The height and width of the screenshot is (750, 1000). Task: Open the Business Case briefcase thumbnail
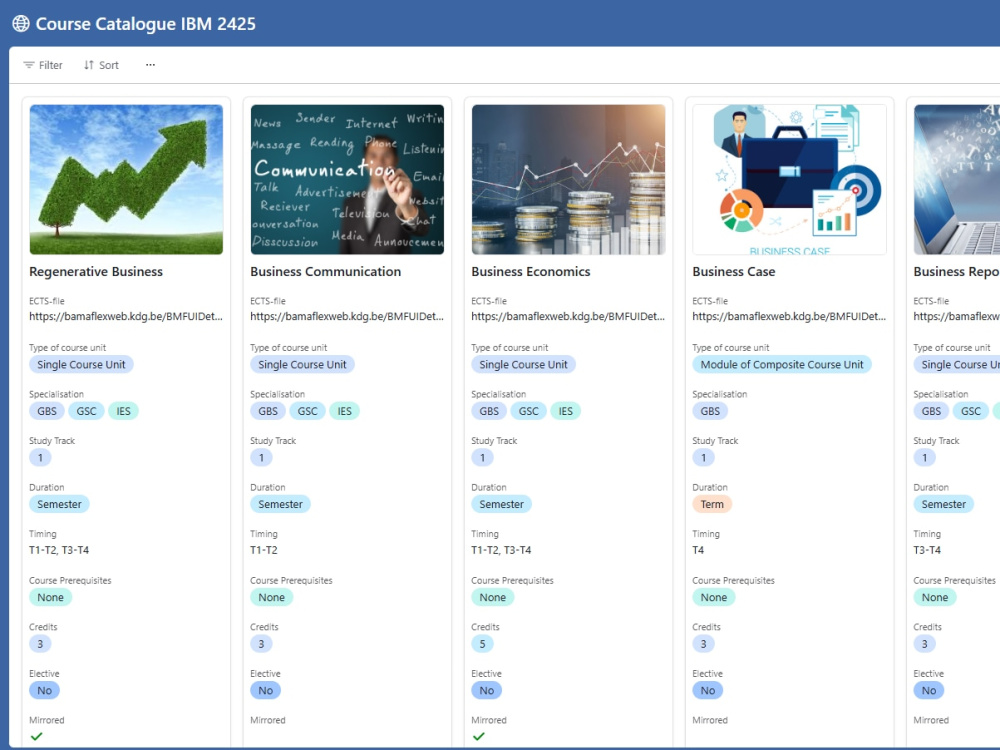[x=790, y=180]
